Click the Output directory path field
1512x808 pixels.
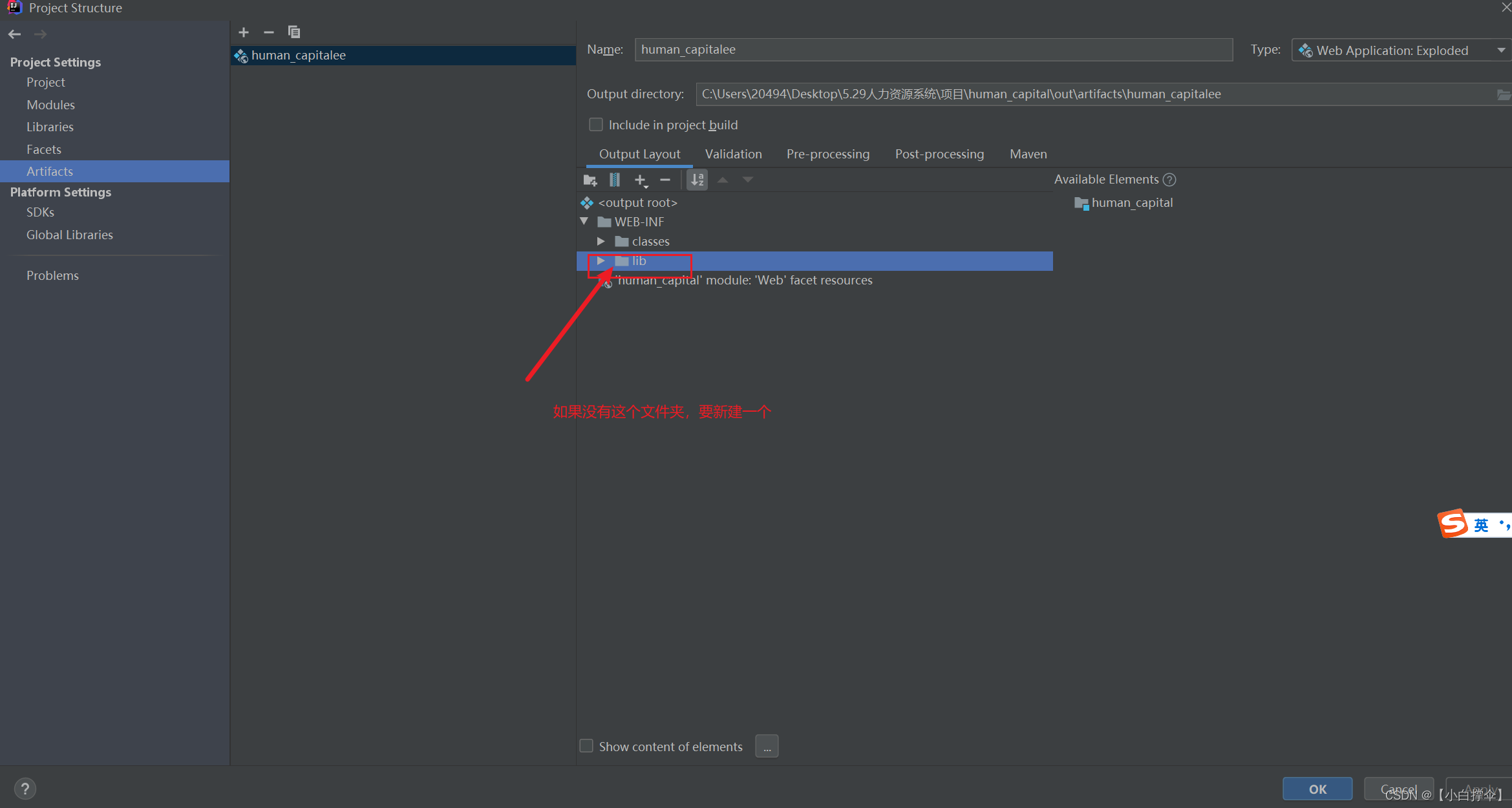[x=1096, y=94]
